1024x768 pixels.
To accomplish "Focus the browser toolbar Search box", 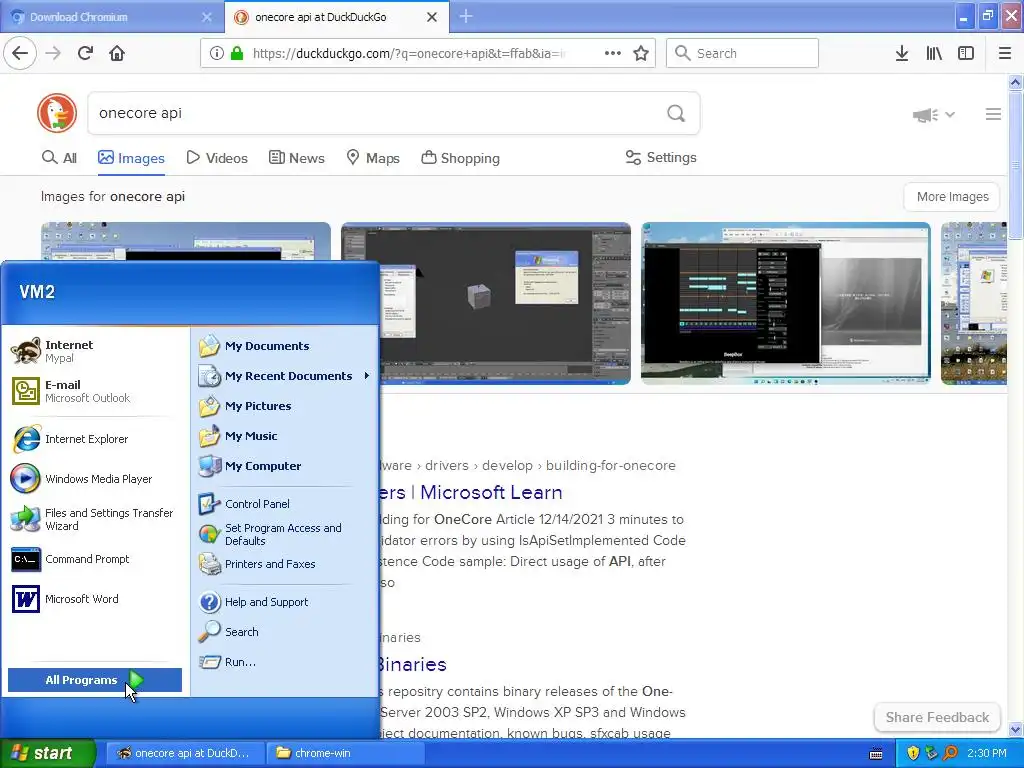I will 742,53.
